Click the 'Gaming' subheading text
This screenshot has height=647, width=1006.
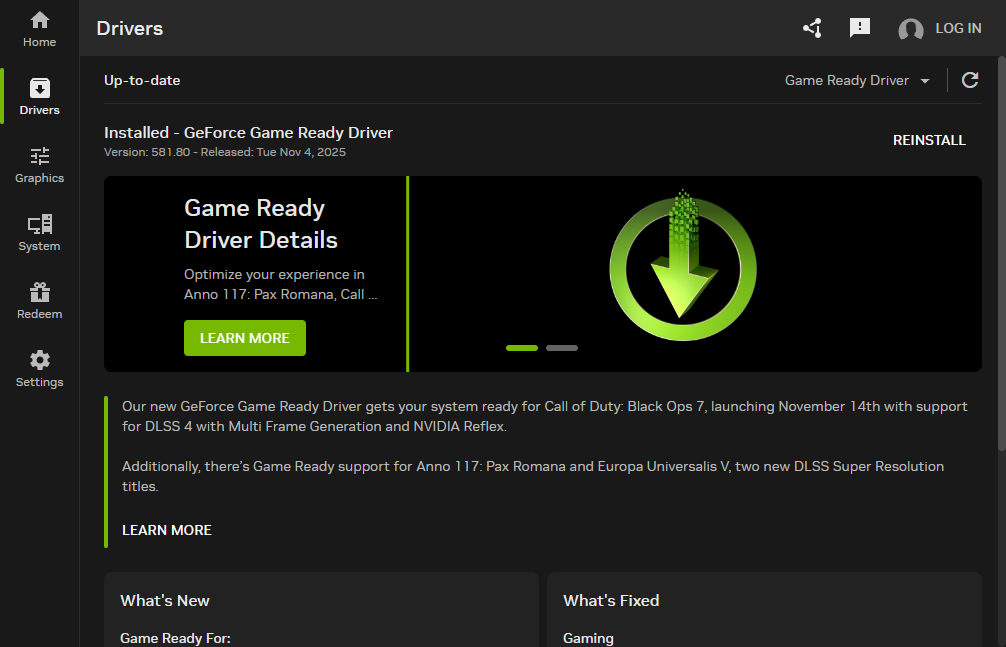[588, 639]
